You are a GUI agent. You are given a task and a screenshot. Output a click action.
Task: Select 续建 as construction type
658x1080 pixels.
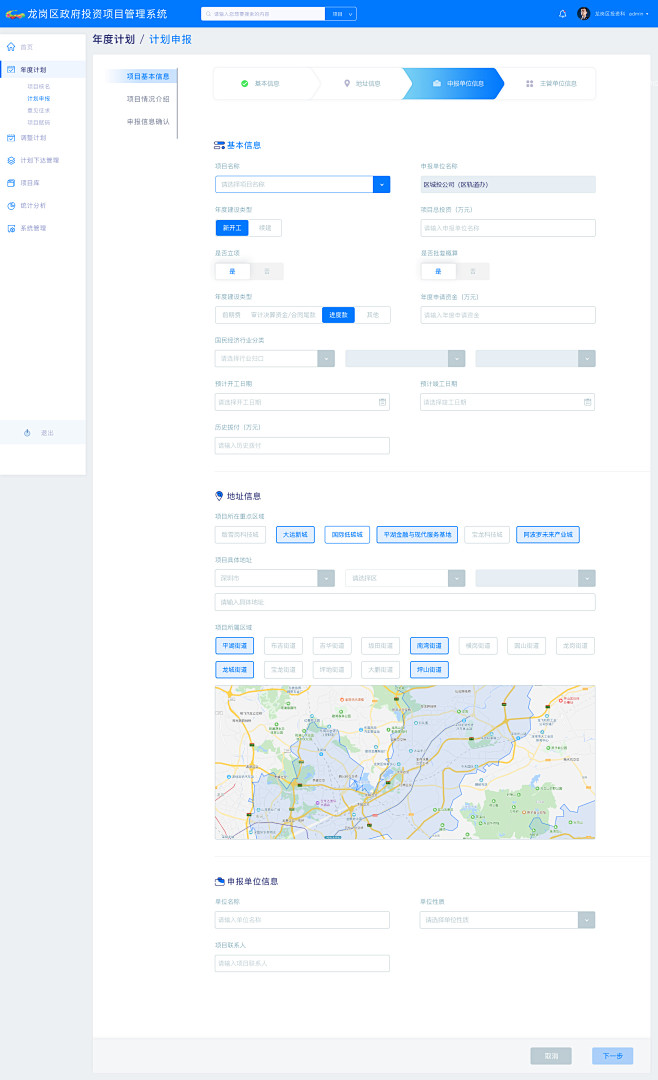click(265, 228)
